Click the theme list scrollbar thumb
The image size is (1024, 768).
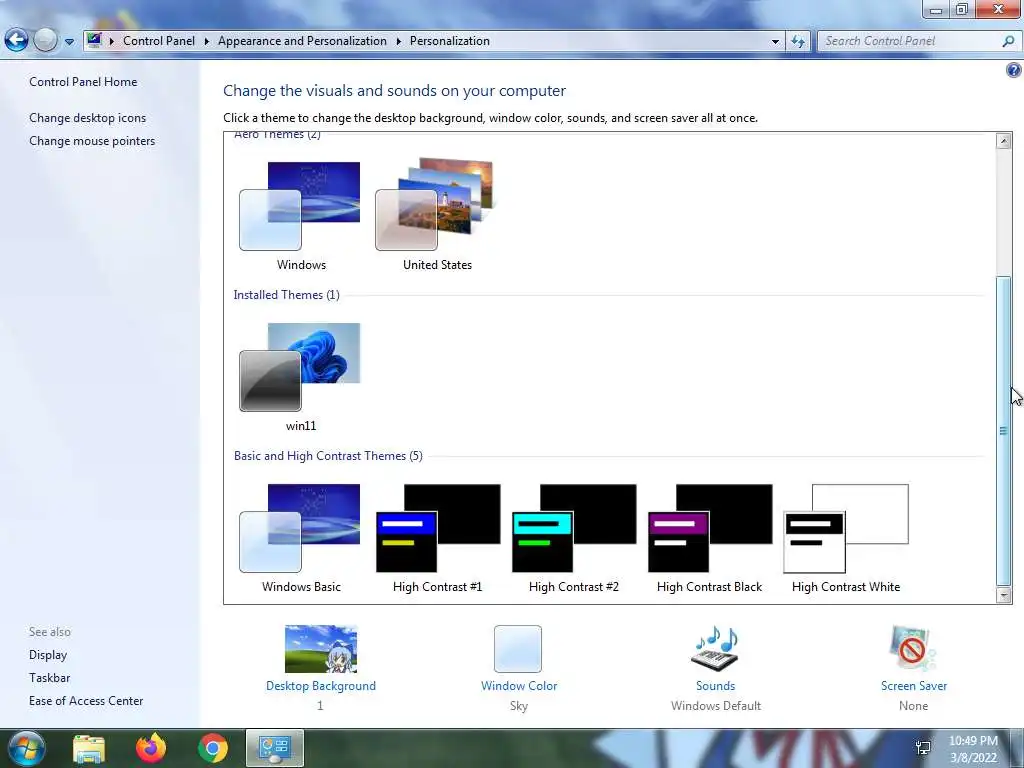tap(1004, 431)
